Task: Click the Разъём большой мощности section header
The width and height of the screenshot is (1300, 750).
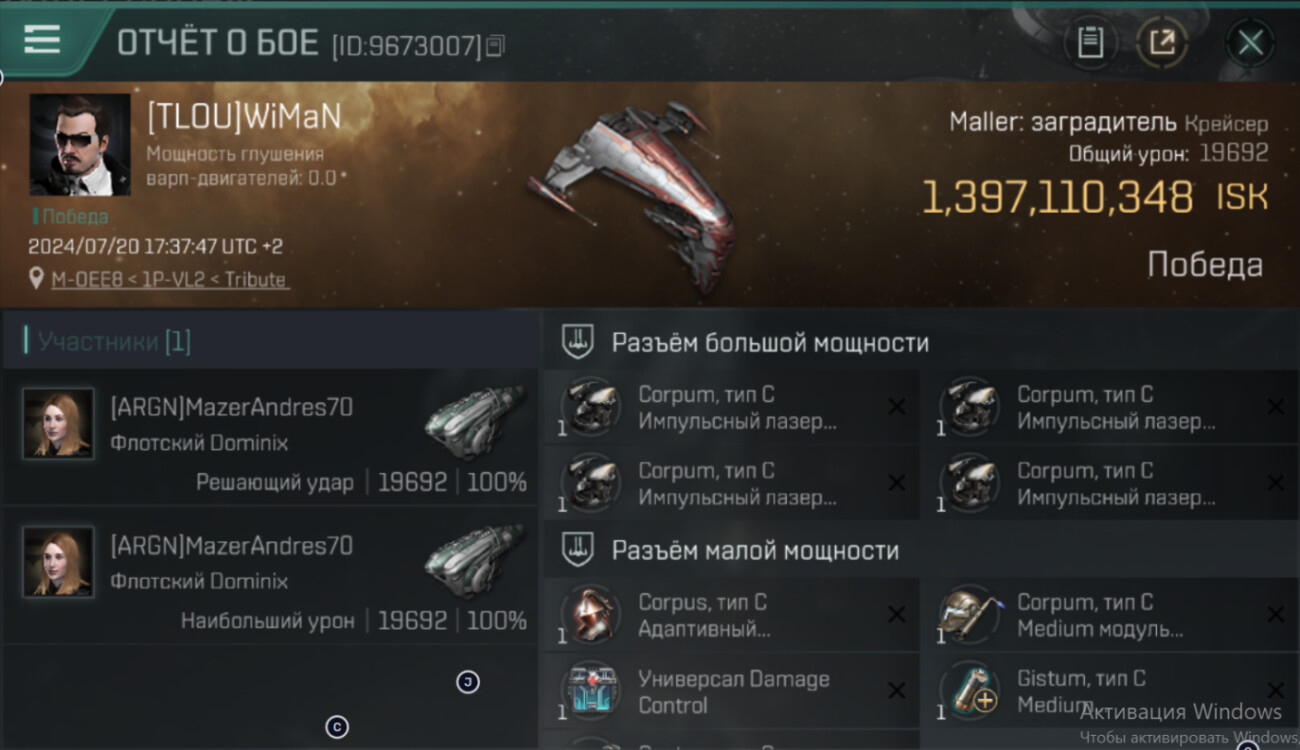Action: tap(770, 343)
